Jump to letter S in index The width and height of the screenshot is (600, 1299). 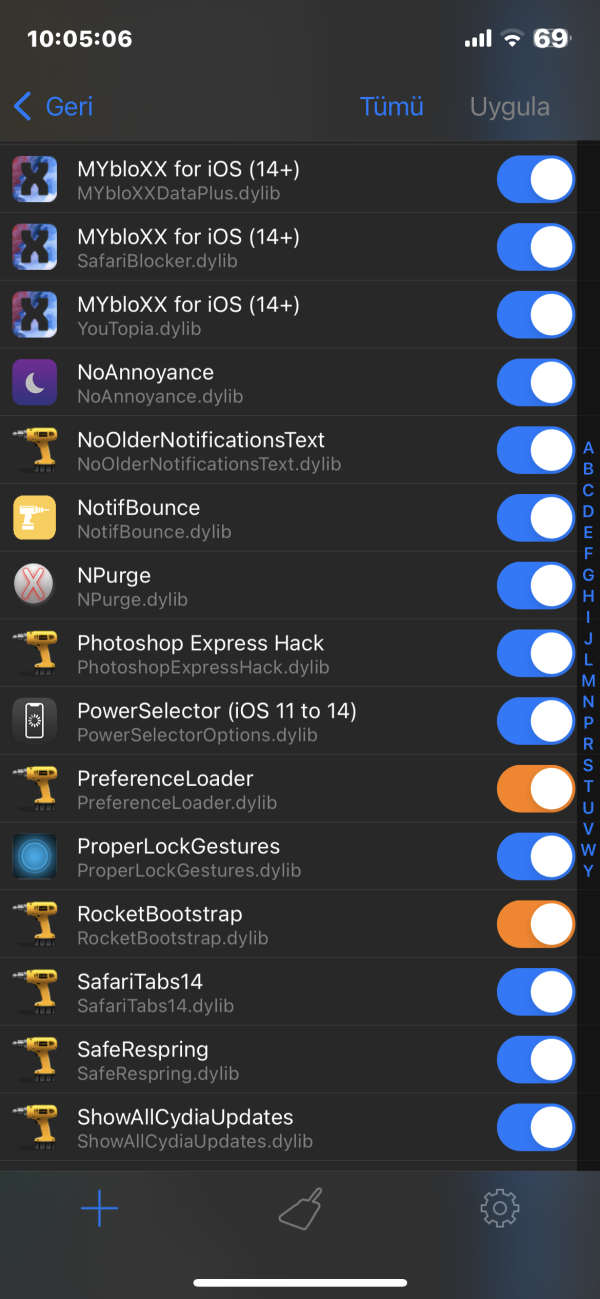(588, 765)
